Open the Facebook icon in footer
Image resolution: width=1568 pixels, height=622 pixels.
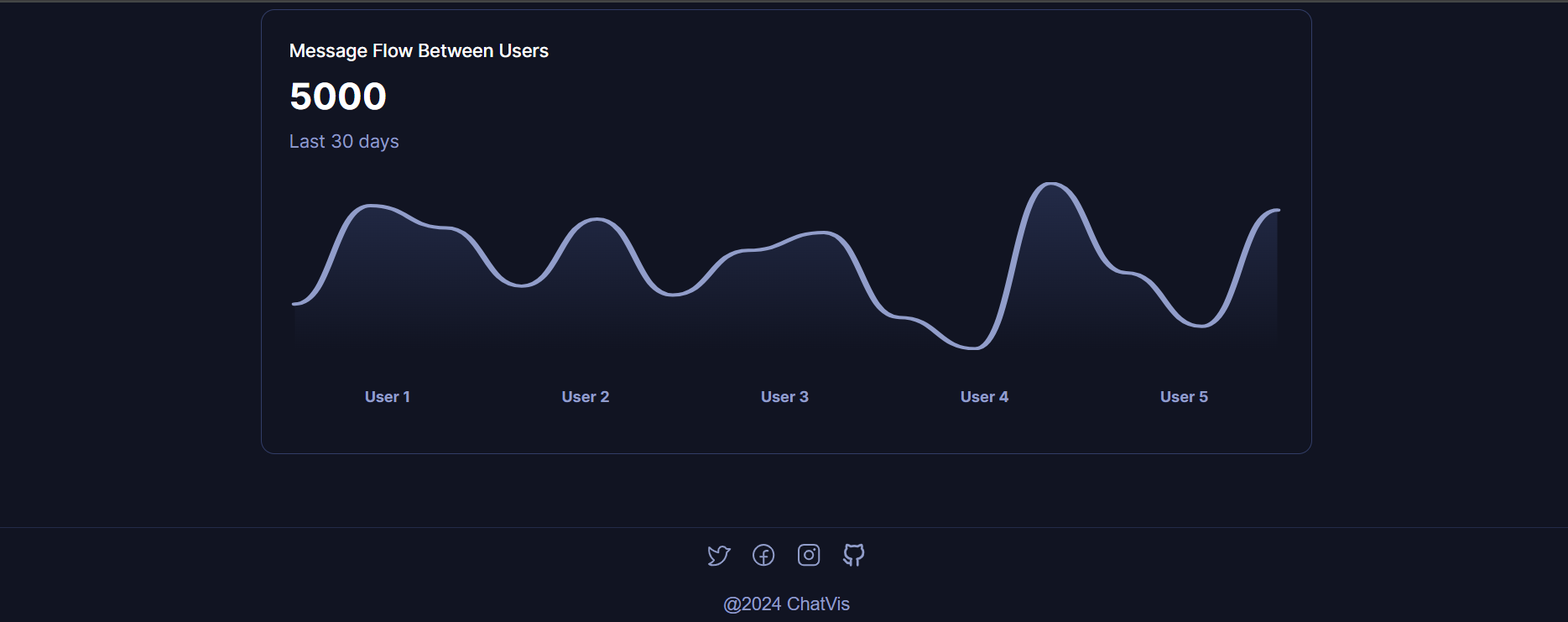pyautogui.click(x=763, y=555)
